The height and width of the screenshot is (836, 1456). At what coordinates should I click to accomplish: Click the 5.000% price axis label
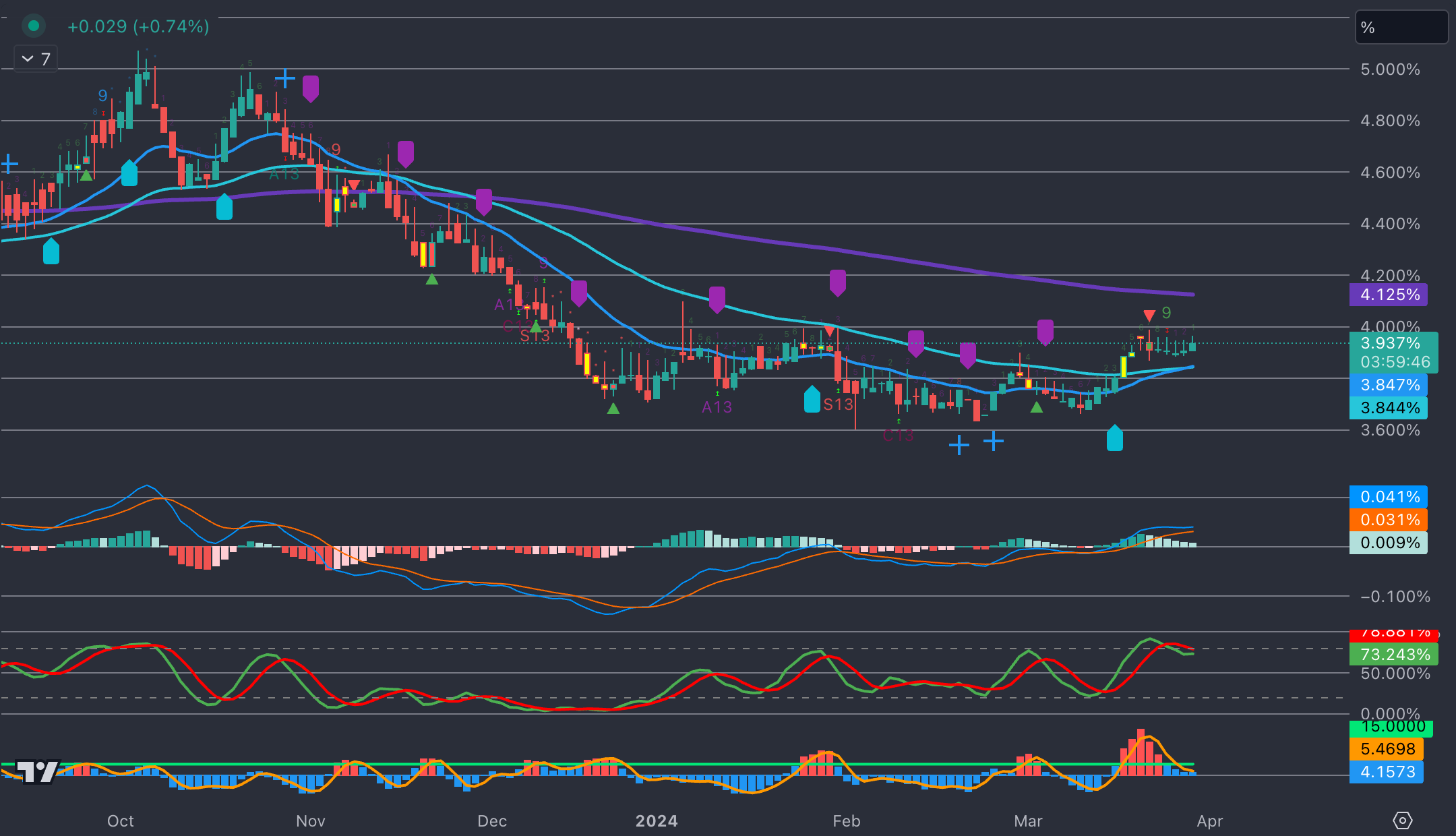1390,69
